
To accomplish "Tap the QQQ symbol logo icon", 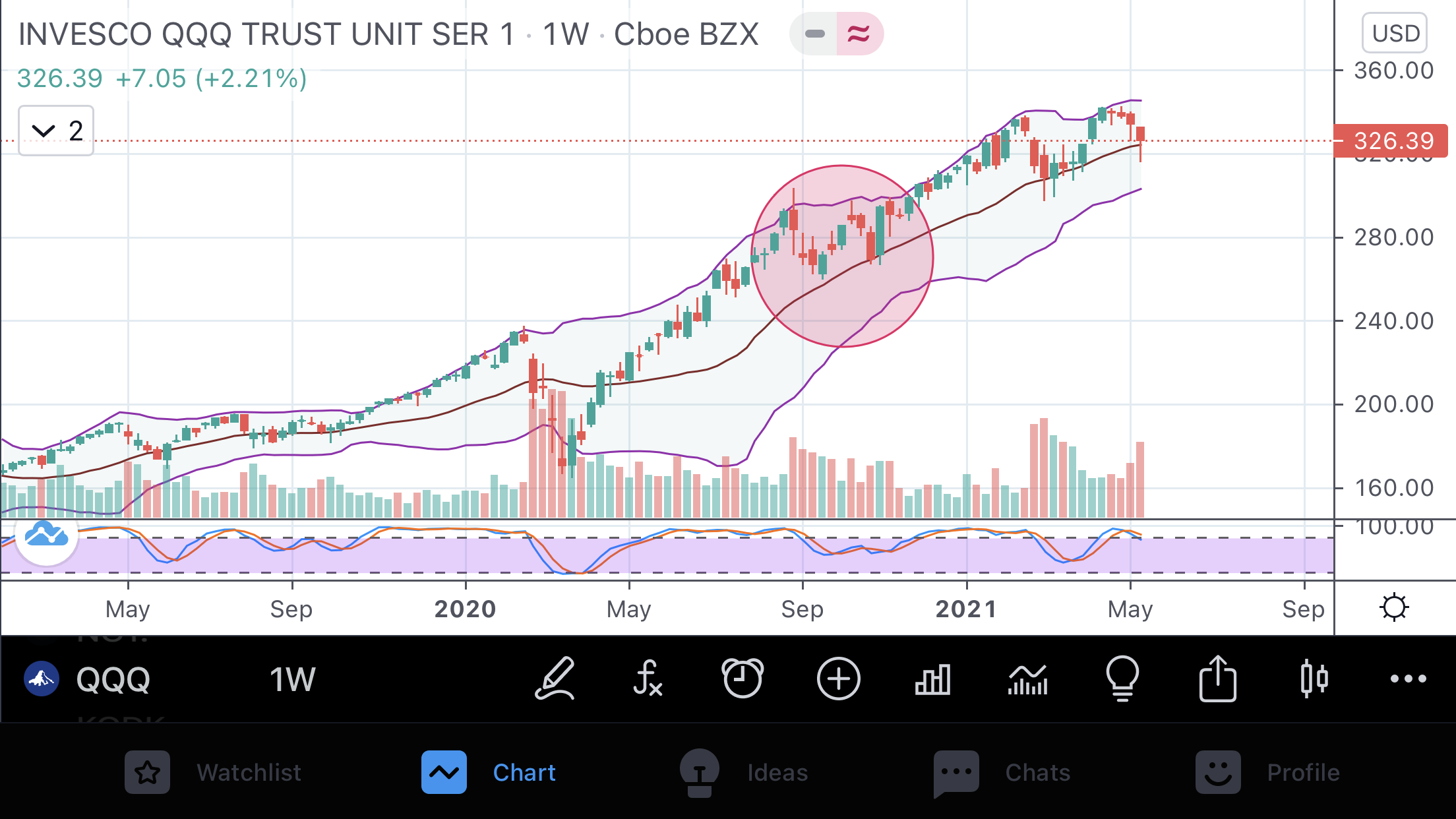I will (x=41, y=678).
